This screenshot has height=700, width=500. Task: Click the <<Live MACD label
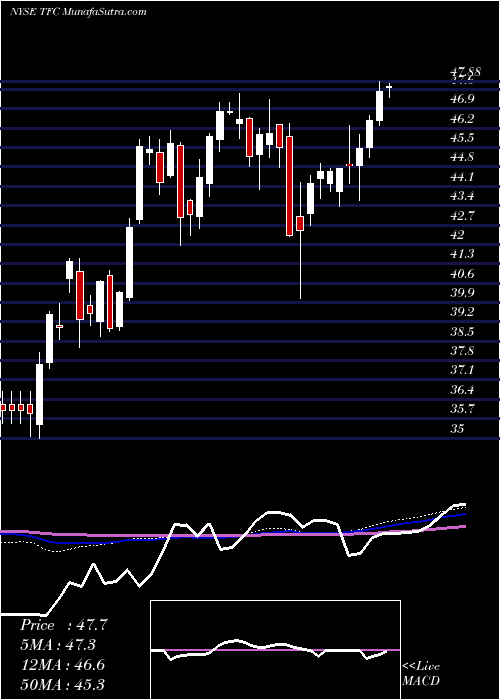(421, 673)
